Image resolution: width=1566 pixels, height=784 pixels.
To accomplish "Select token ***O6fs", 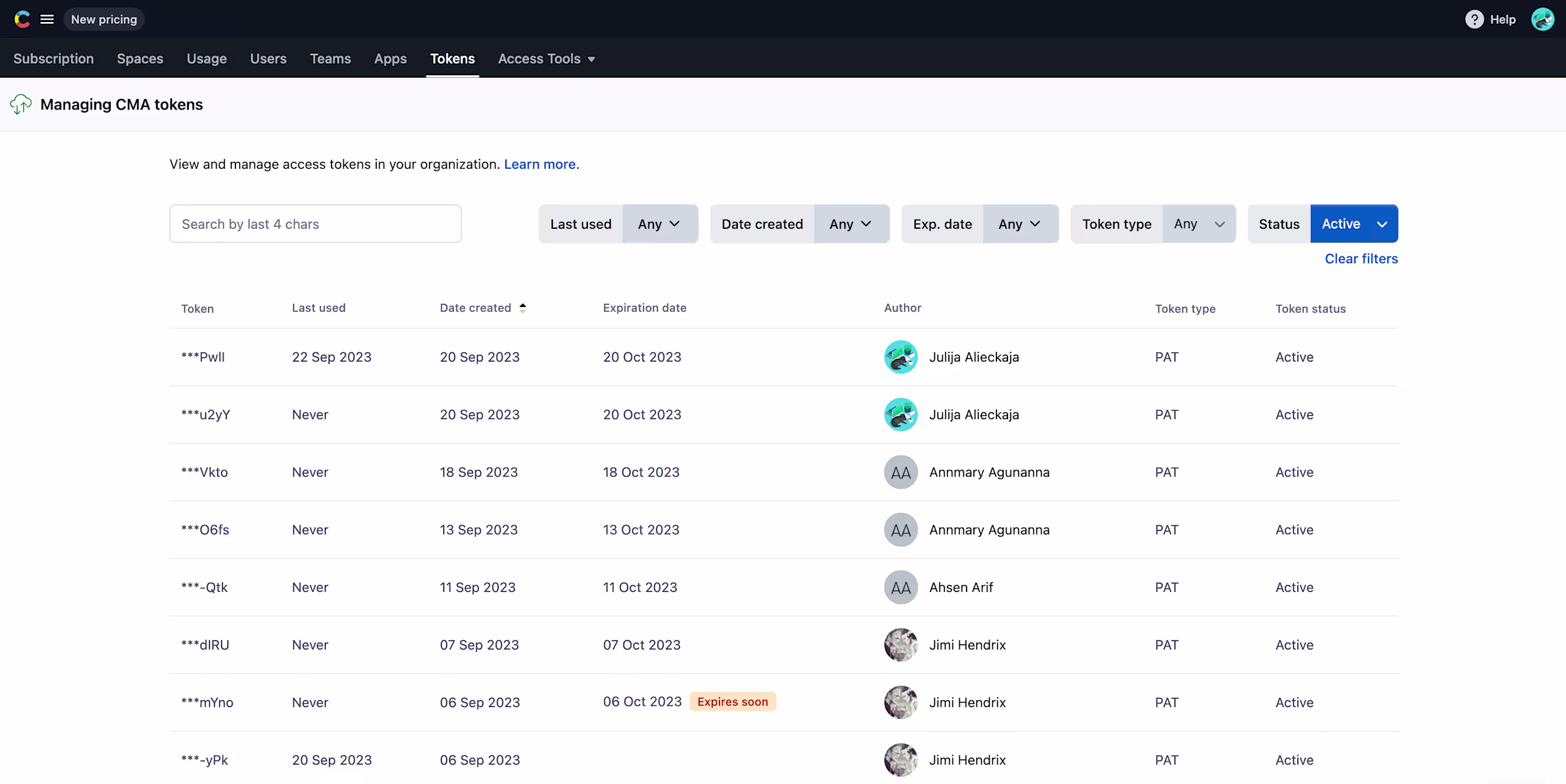I will click(205, 530).
